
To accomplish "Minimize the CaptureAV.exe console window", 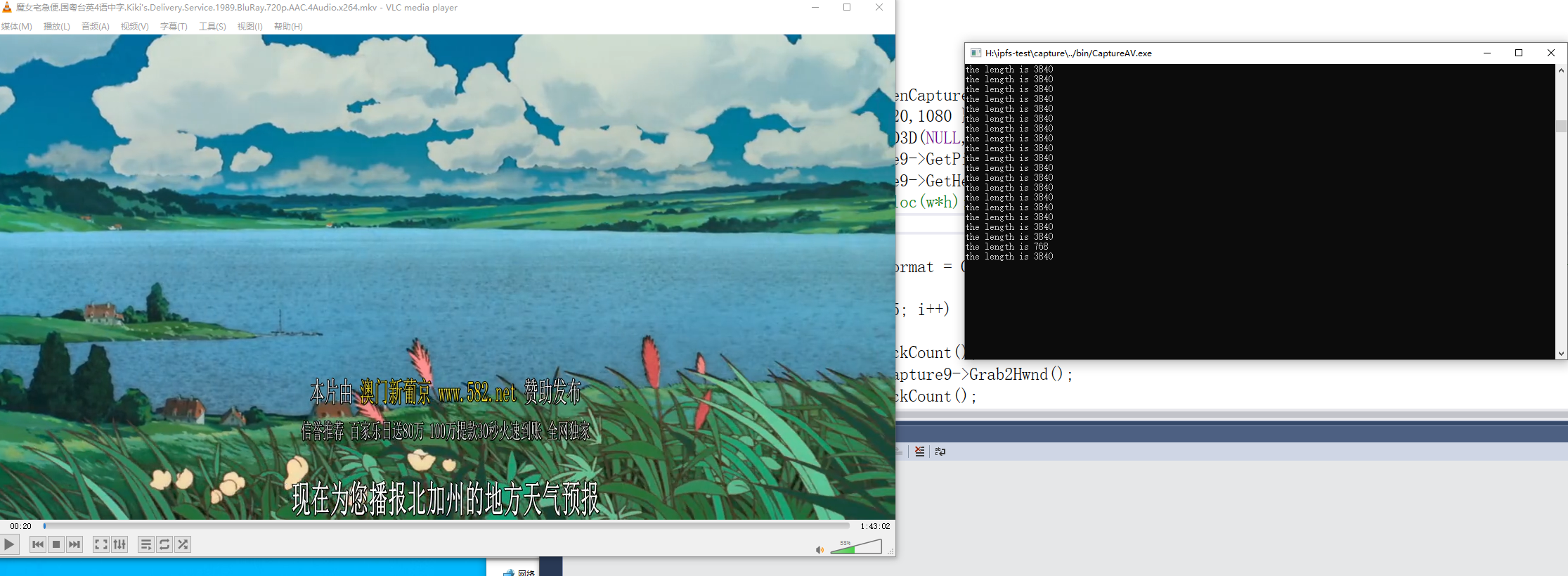I will 1487,53.
